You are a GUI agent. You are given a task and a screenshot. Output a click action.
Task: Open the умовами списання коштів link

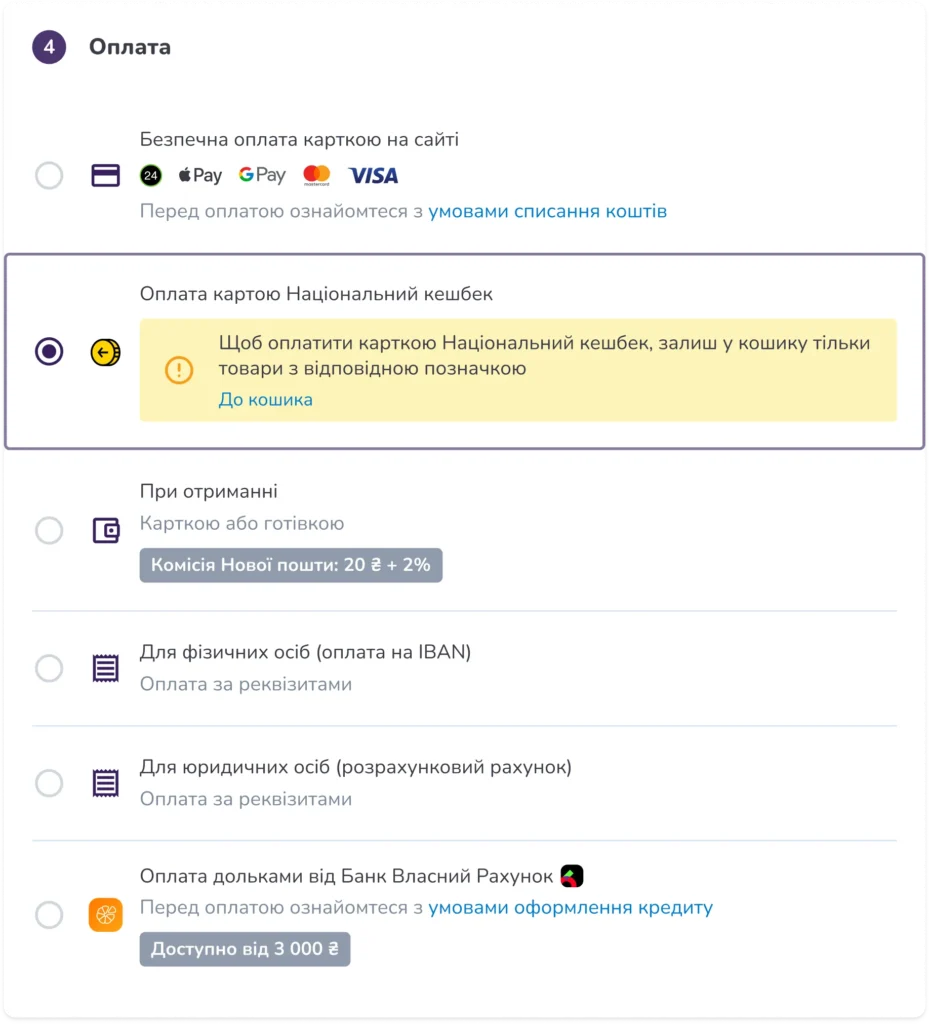547,212
